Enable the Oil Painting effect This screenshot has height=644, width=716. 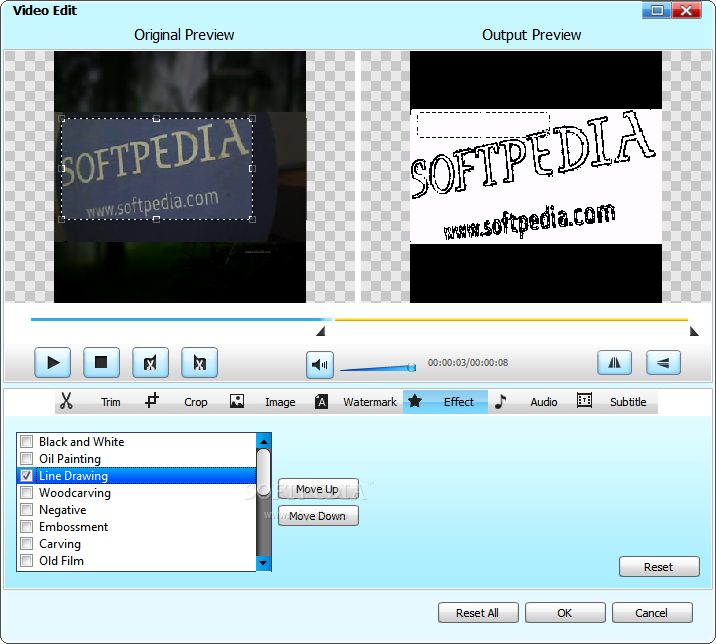point(27,459)
